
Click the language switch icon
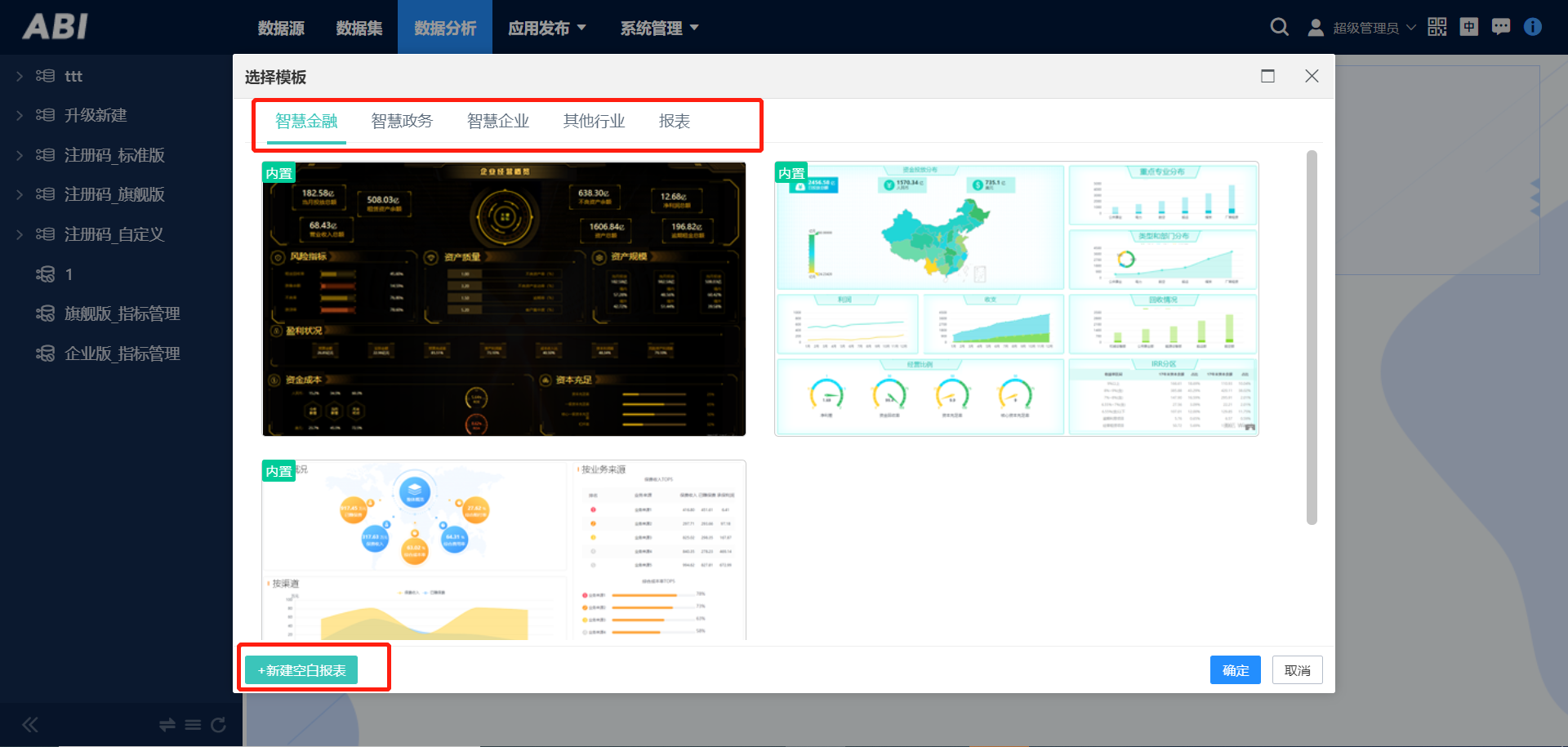(1468, 27)
